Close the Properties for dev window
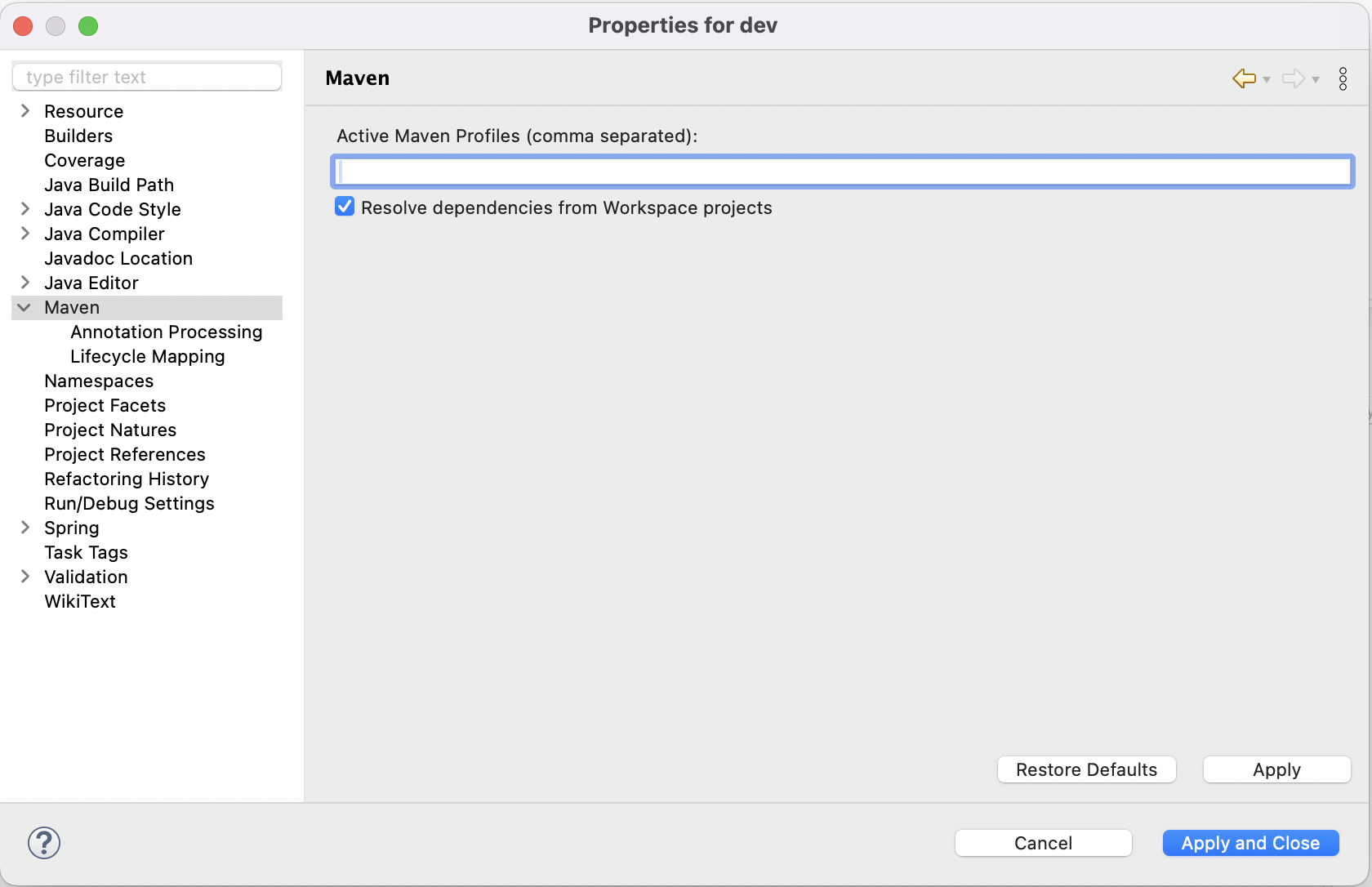Viewport: 1372px width, 887px height. (x=23, y=26)
